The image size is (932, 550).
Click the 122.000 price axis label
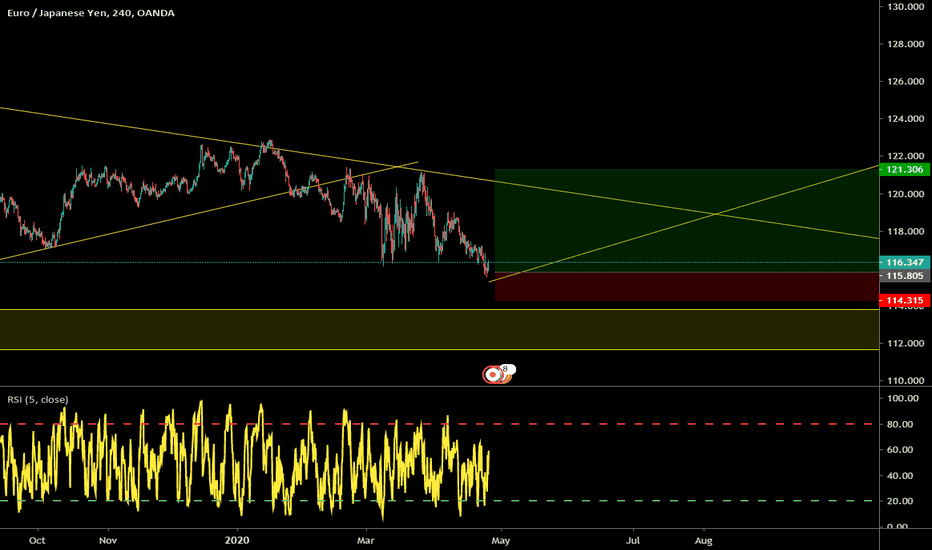[905, 156]
